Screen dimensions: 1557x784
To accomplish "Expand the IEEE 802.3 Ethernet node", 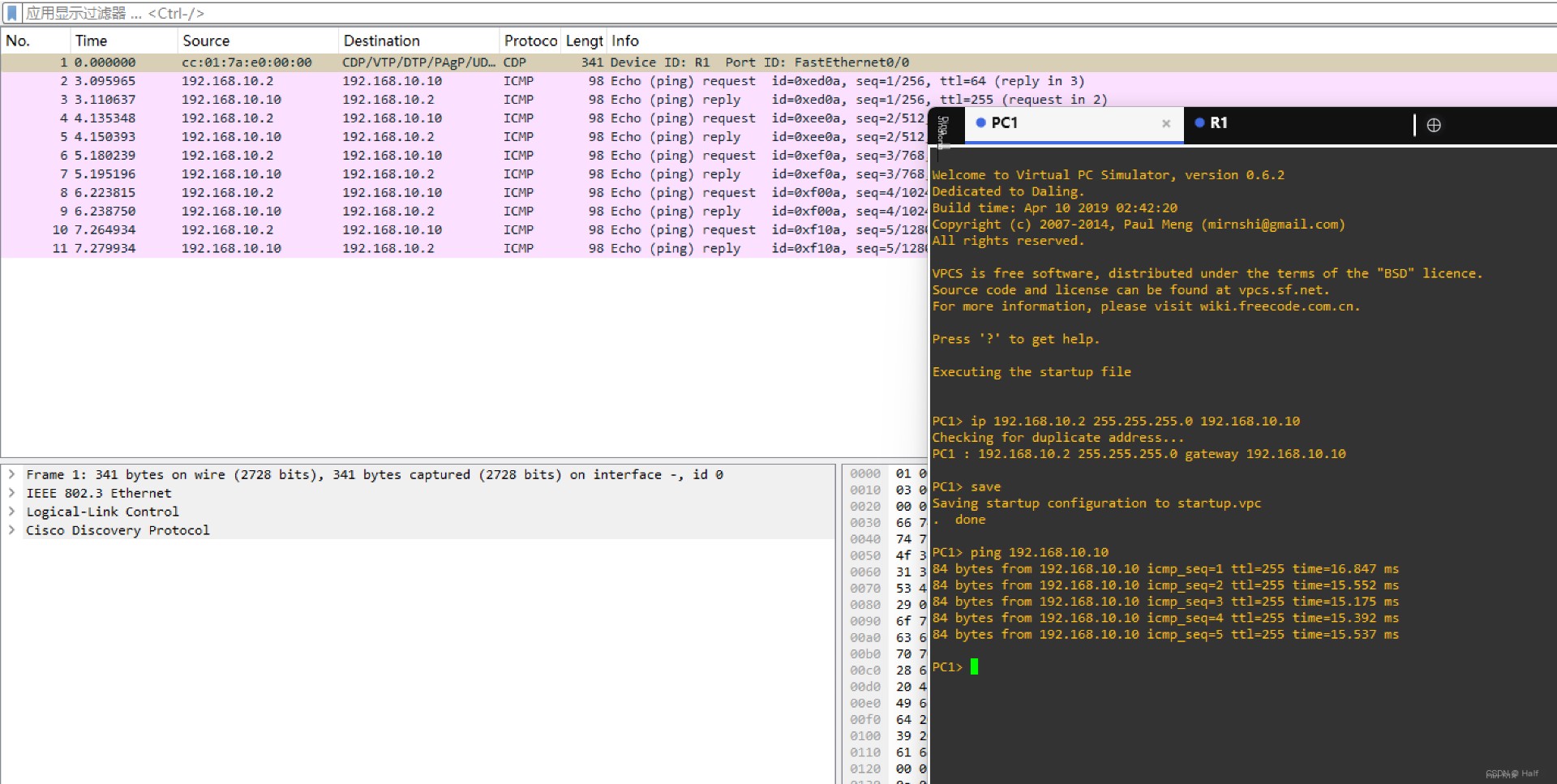I will click(12, 493).
